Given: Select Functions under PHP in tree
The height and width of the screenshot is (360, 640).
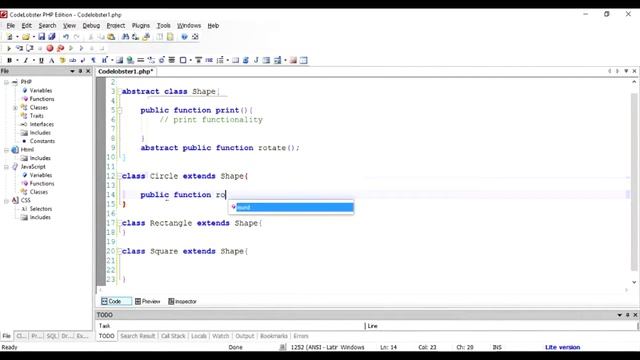Looking at the screenshot, I should (x=42, y=99).
